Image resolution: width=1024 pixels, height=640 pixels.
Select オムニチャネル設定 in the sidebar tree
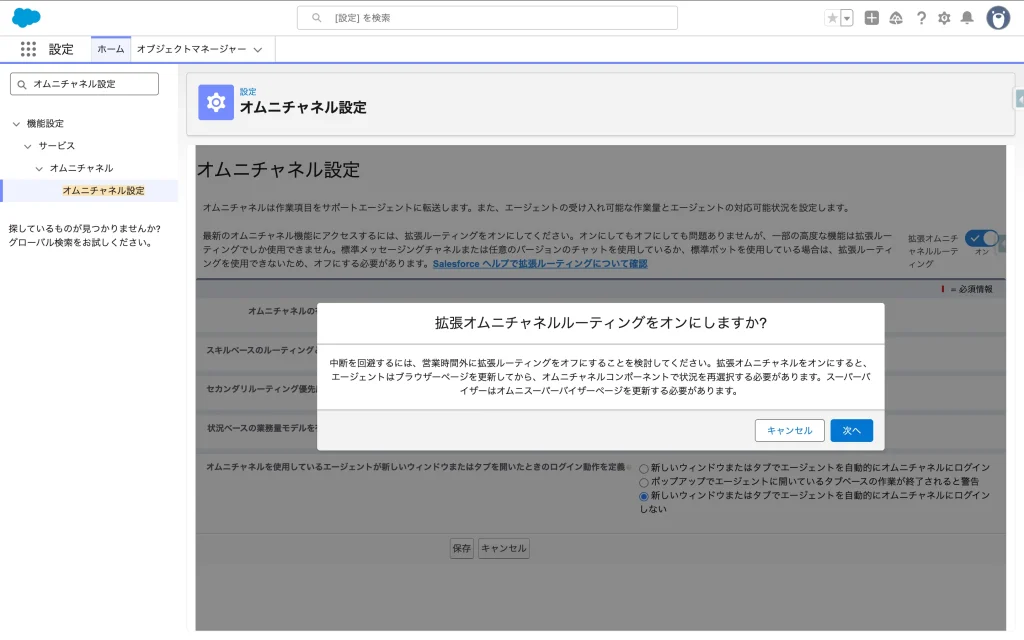[x=103, y=190]
